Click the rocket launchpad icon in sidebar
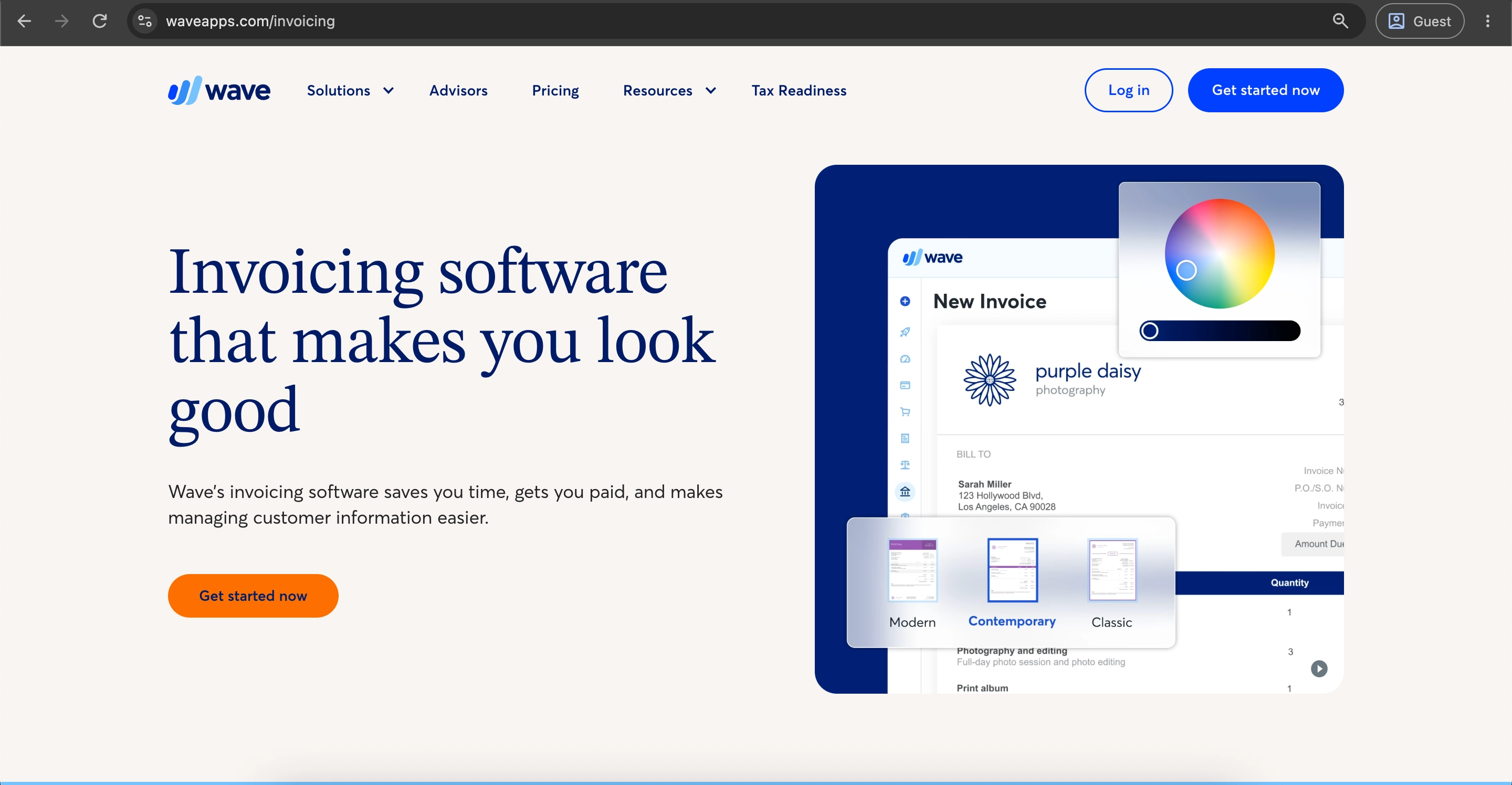This screenshot has width=1512, height=785. [x=905, y=332]
